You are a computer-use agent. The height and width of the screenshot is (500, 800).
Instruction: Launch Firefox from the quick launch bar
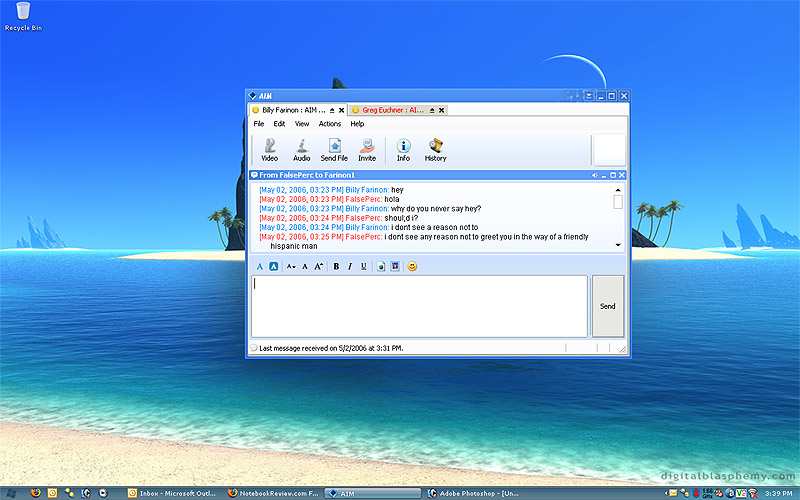pyautogui.click(x=35, y=493)
